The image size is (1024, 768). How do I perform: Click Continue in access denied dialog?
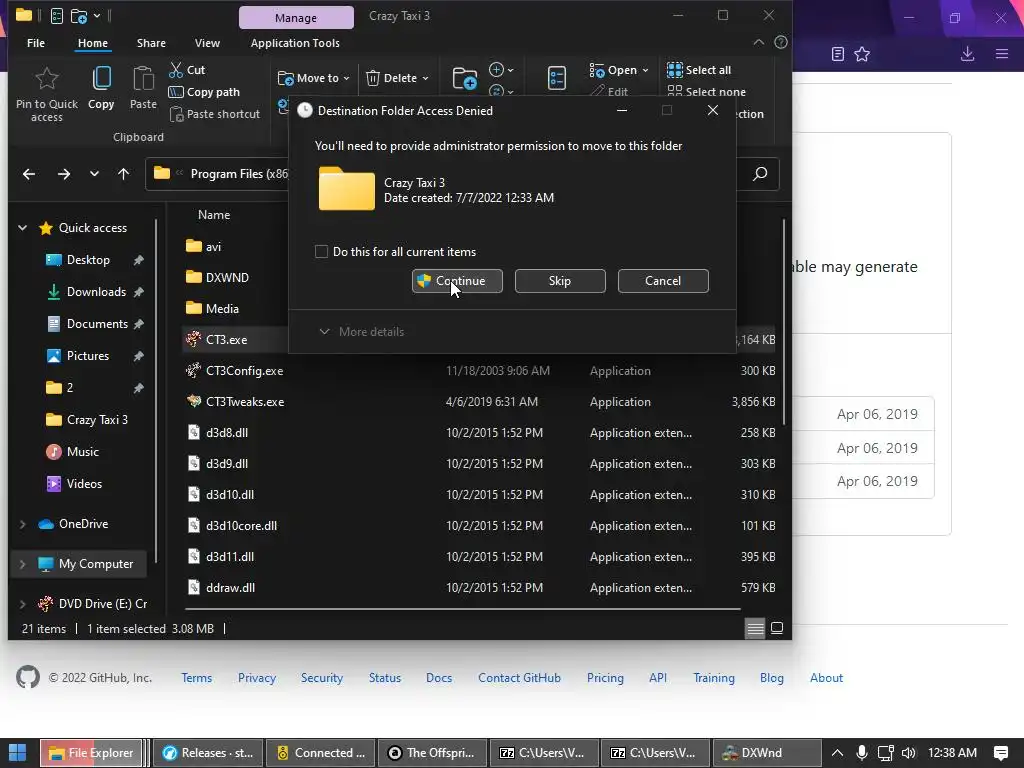coord(457,281)
